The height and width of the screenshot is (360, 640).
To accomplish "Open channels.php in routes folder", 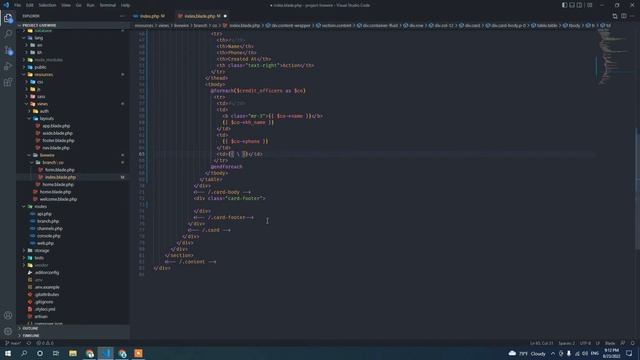I will (x=50, y=229).
